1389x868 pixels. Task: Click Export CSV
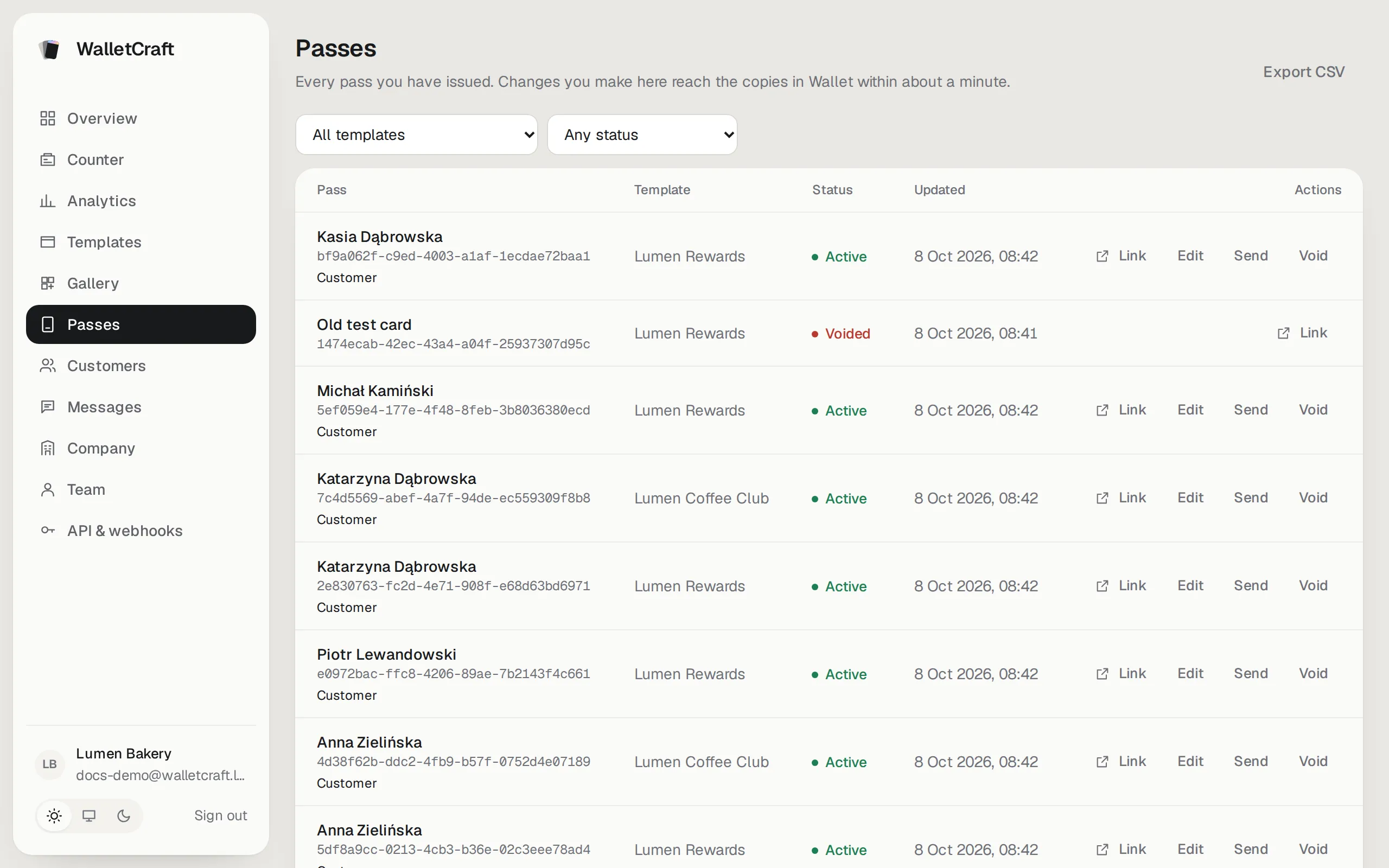(1303, 72)
